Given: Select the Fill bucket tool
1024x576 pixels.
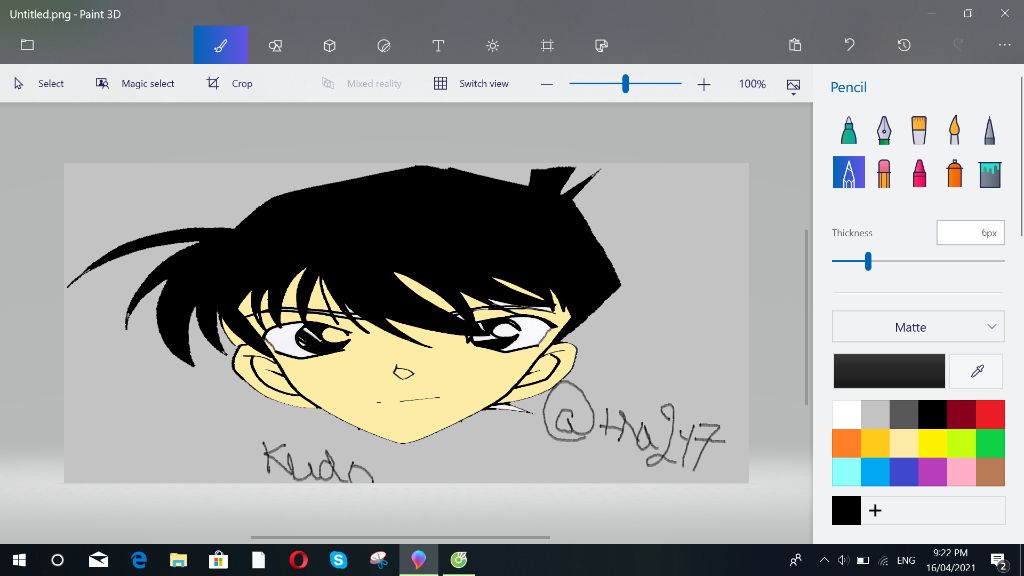Looking at the screenshot, I should click(x=989, y=173).
